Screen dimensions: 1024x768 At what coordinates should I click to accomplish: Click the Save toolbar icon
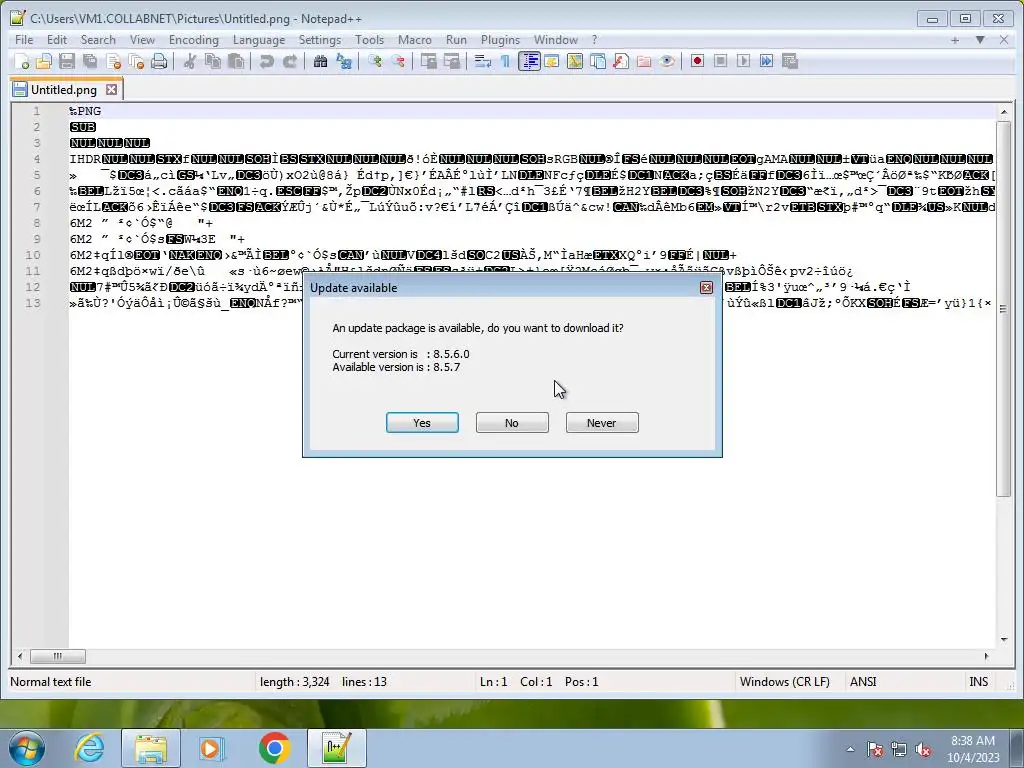(x=67, y=61)
